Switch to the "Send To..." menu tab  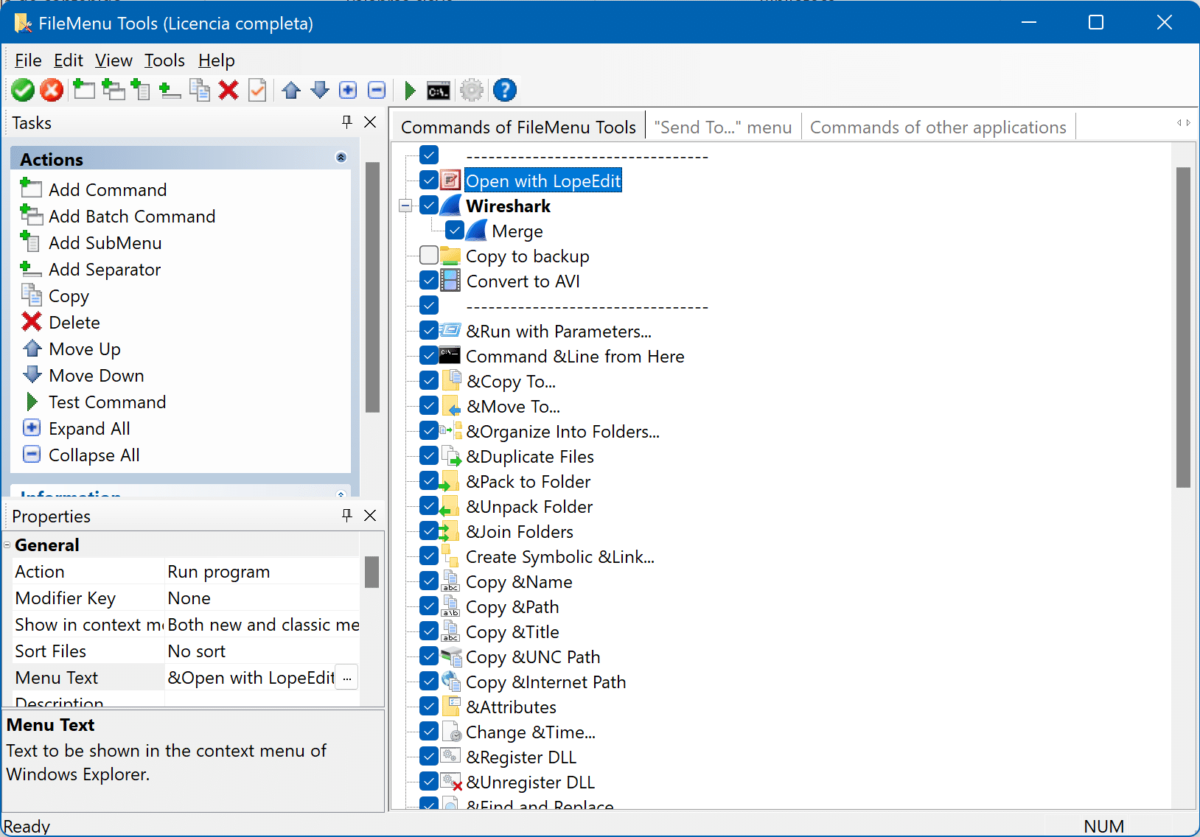[723, 127]
